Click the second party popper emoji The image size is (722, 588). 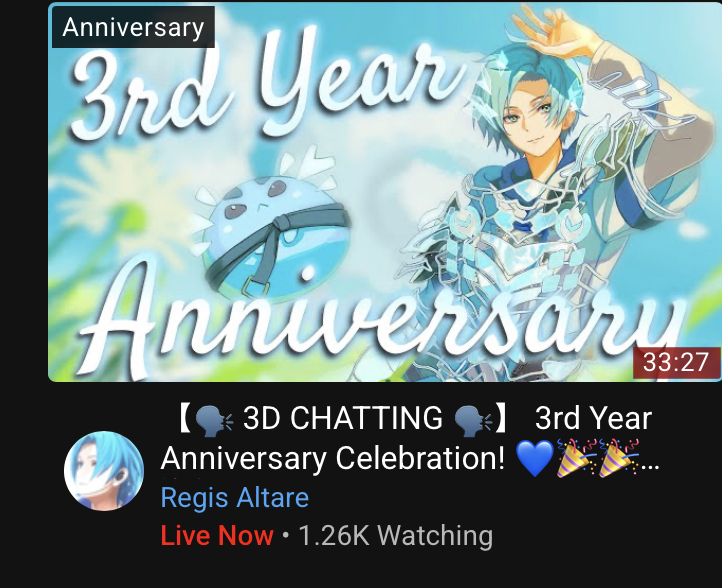618,458
